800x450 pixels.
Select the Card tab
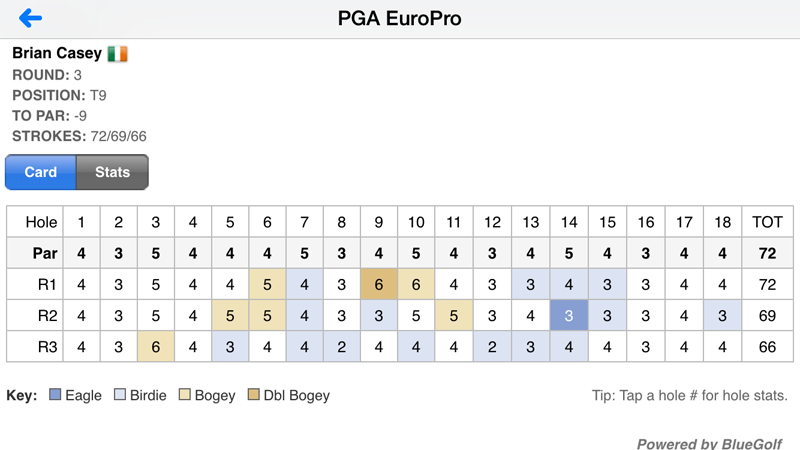41,172
